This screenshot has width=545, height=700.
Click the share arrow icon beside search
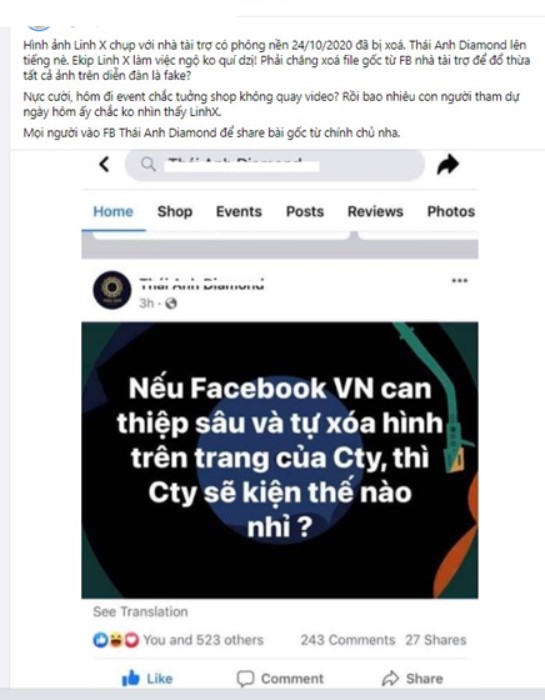(x=448, y=164)
